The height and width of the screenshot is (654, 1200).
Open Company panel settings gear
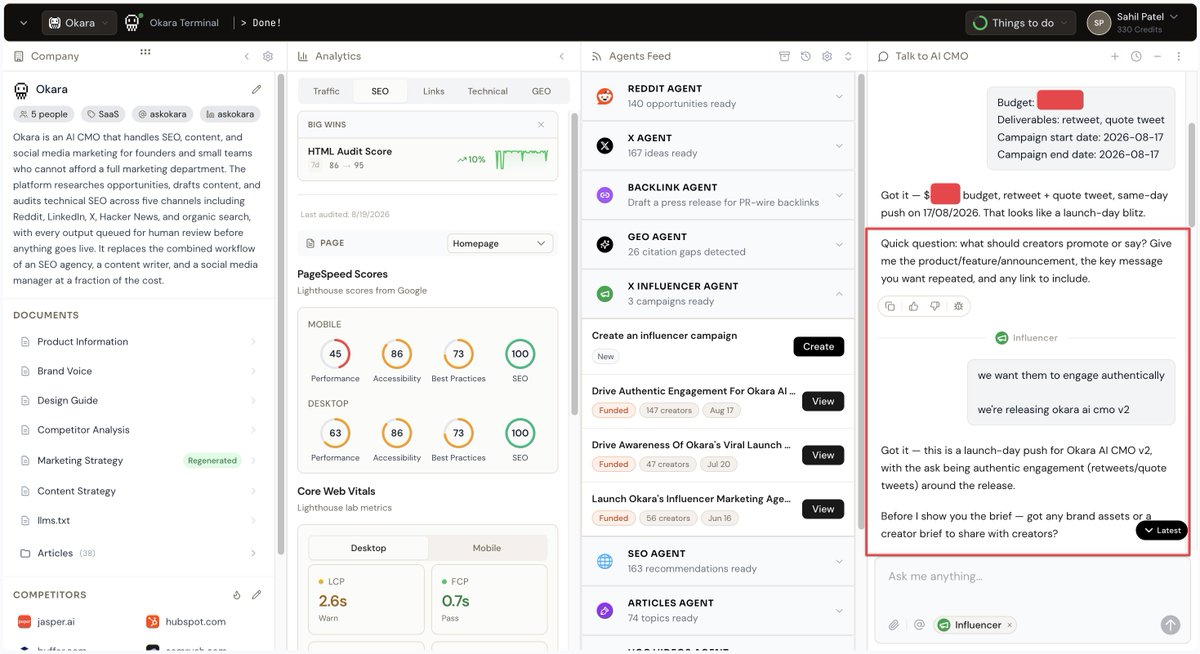click(268, 57)
